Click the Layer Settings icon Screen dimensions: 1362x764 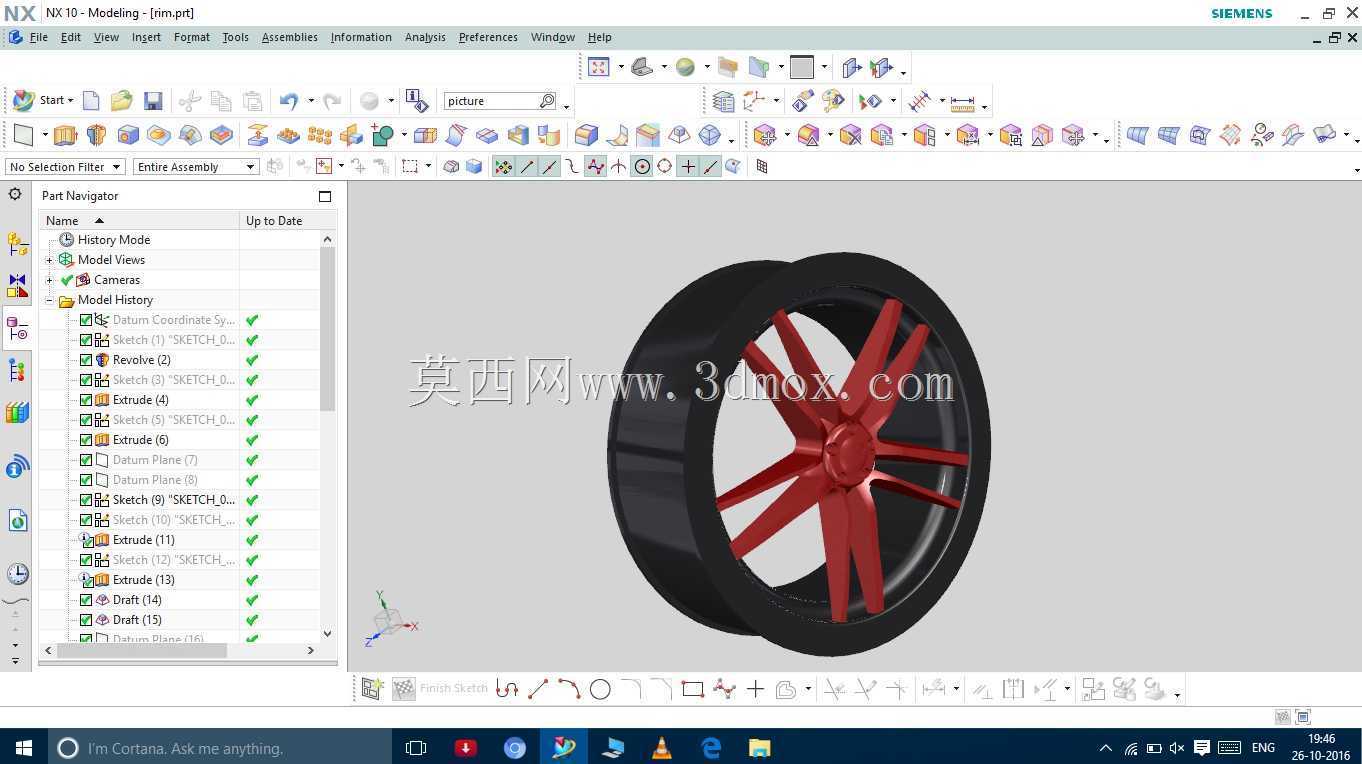click(723, 101)
